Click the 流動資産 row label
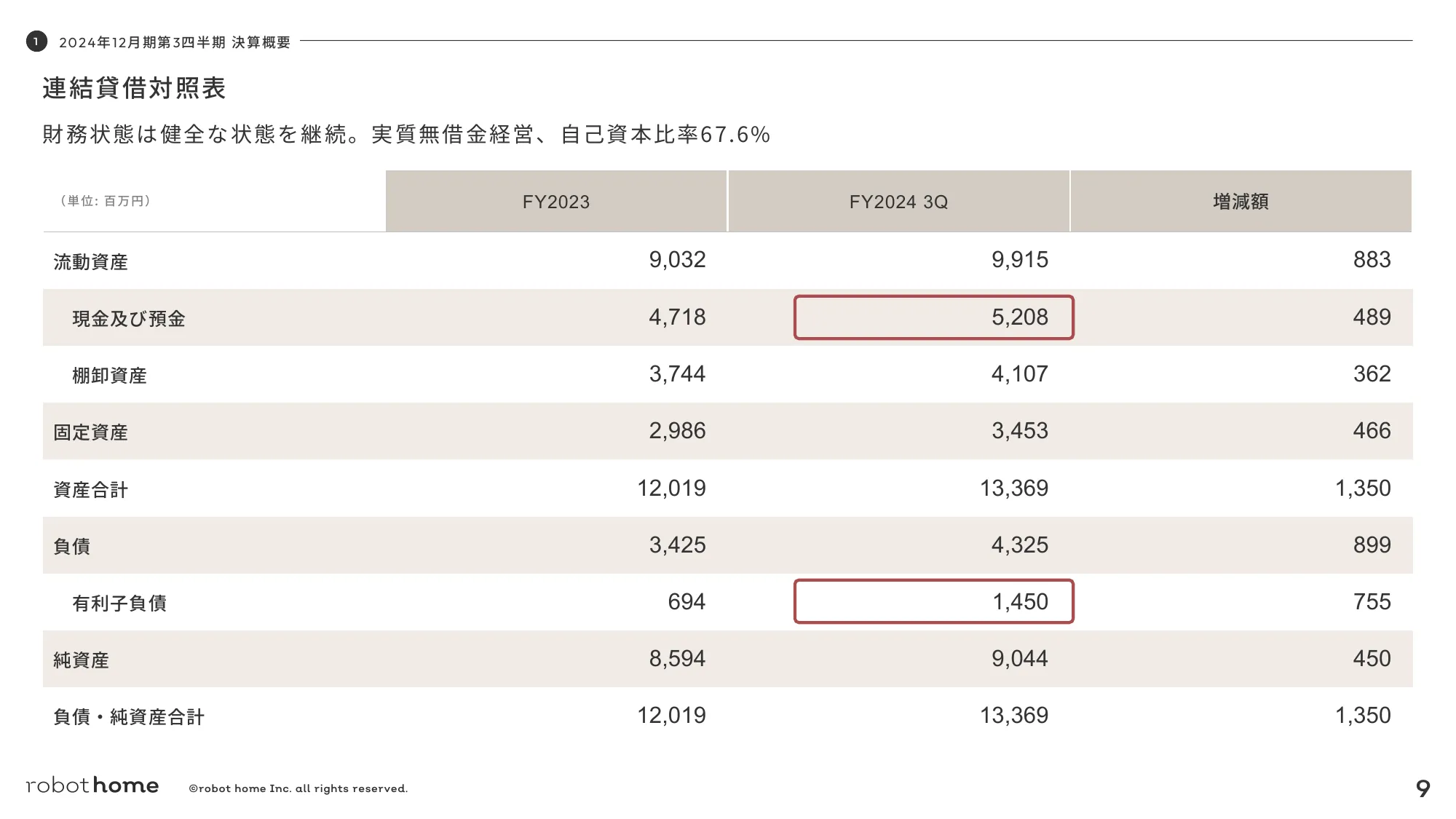The width and height of the screenshot is (1456, 819). point(91,261)
